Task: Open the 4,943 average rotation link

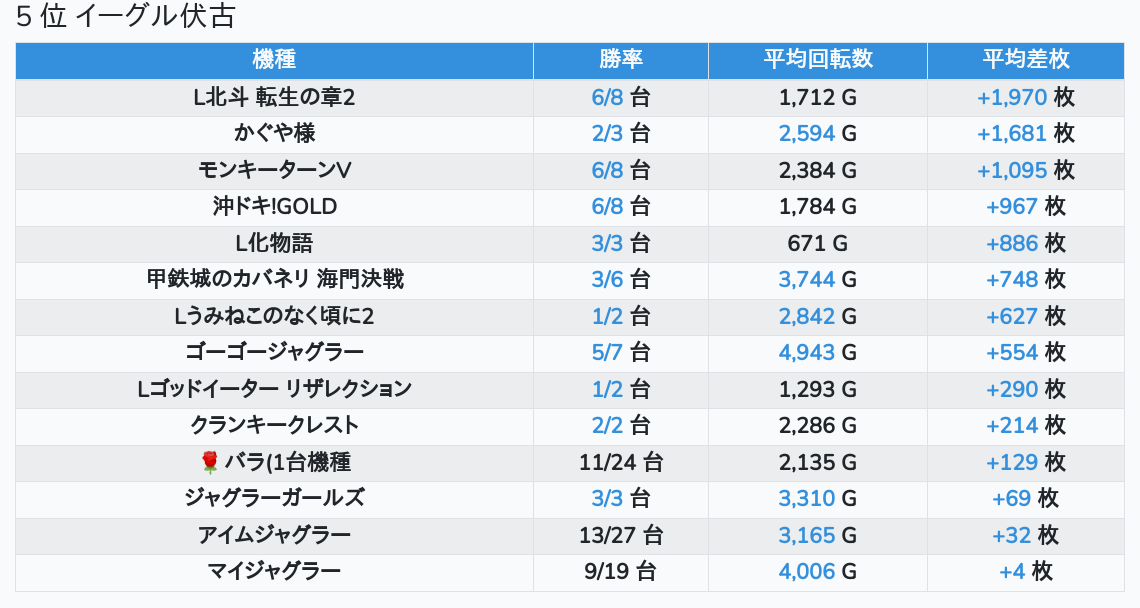Action: coord(807,352)
